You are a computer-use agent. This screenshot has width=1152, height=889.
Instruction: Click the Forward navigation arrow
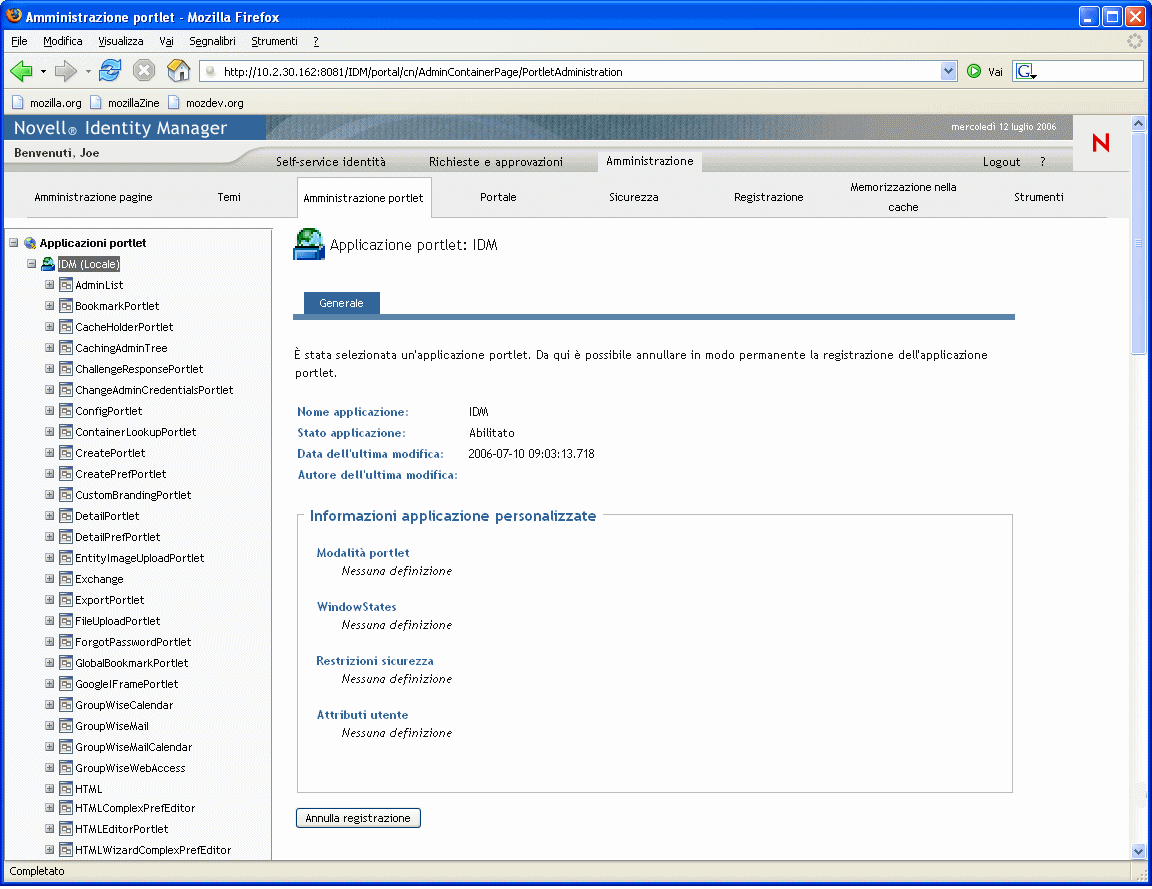pyautogui.click(x=65, y=71)
